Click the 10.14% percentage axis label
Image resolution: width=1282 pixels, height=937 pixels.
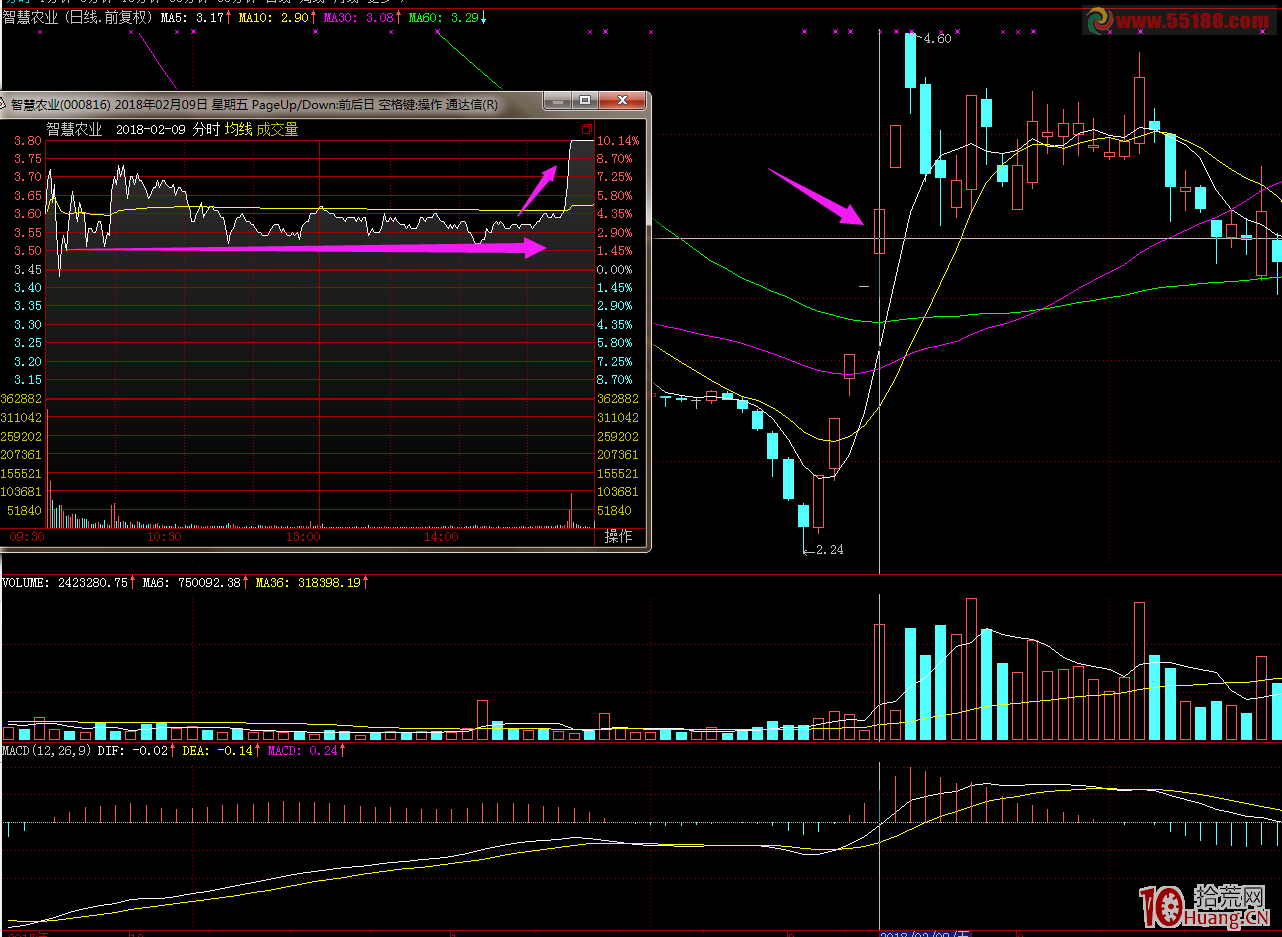[618, 140]
